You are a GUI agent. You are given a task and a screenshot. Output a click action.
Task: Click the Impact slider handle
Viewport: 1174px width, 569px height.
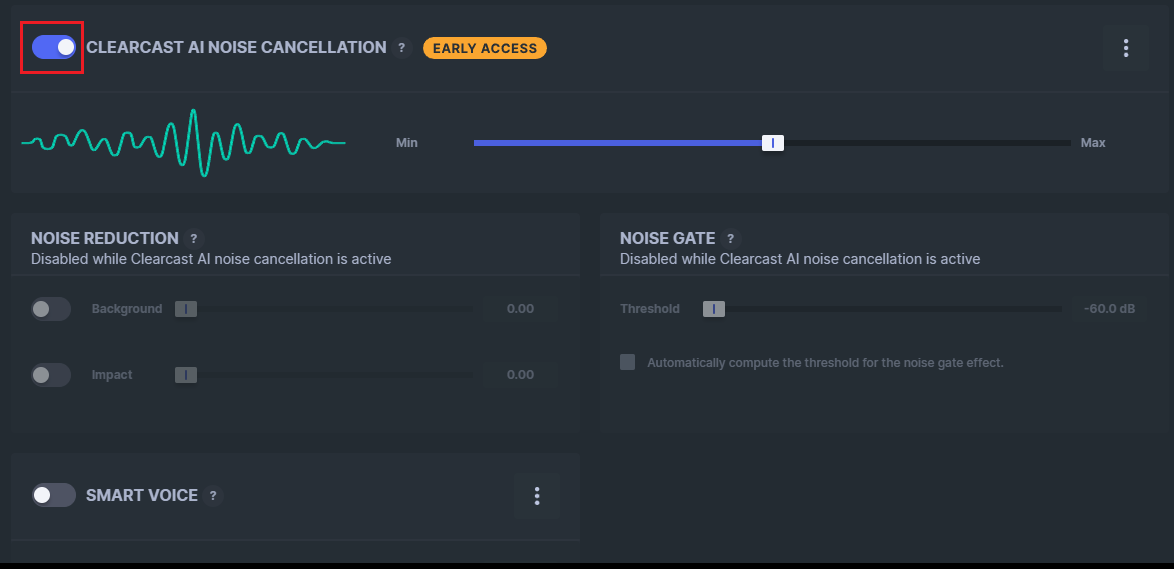[x=186, y=374]
